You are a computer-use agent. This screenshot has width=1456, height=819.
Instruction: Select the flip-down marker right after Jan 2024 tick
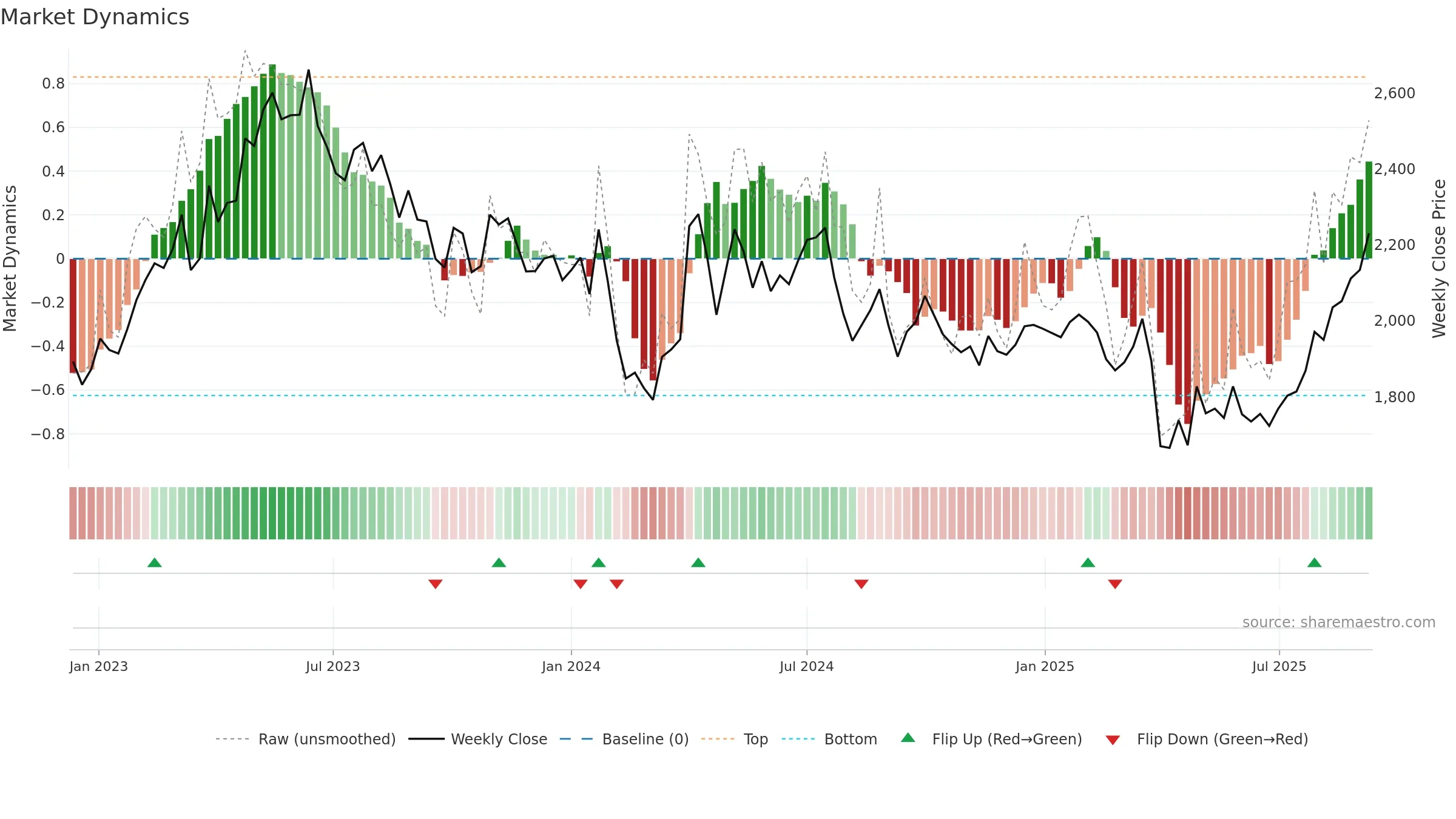[x=581, y=584]
